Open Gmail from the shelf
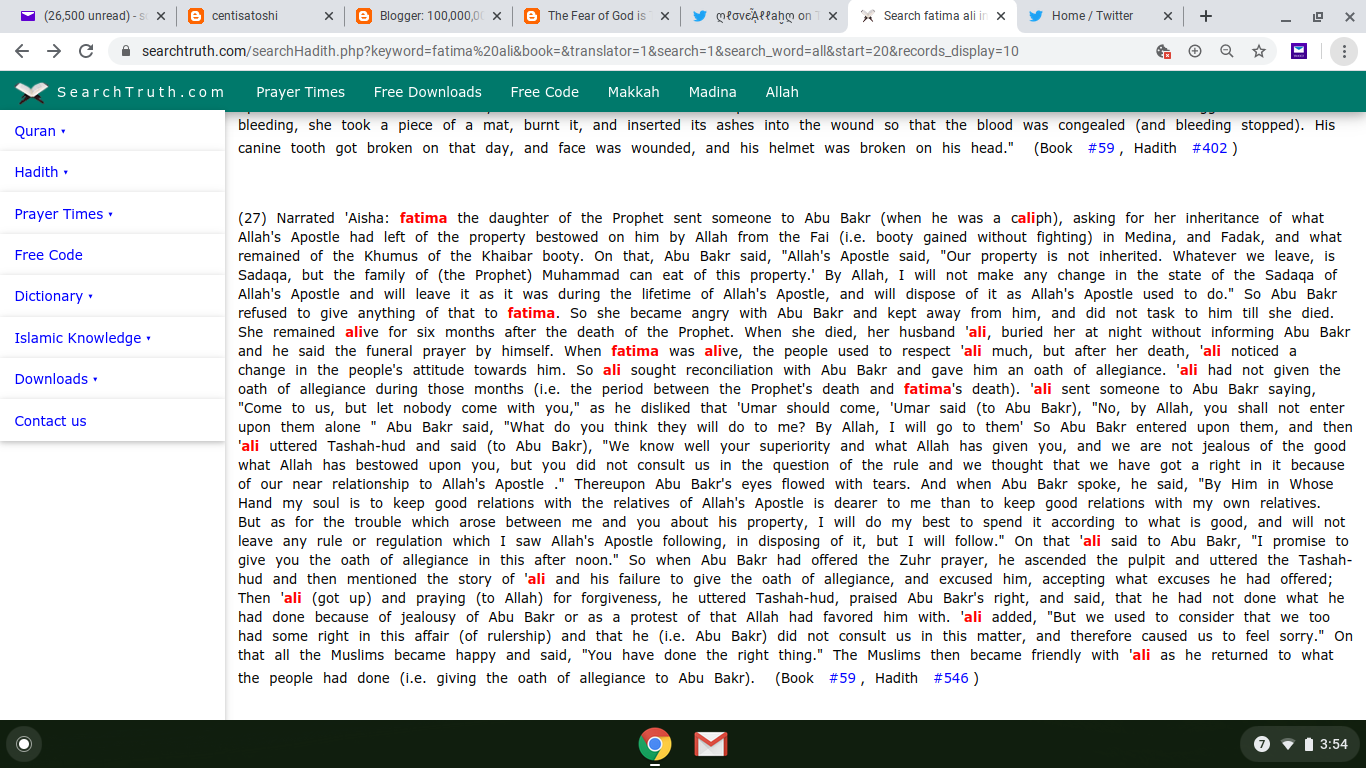The image size is (1366, 768). coord(711,744)
